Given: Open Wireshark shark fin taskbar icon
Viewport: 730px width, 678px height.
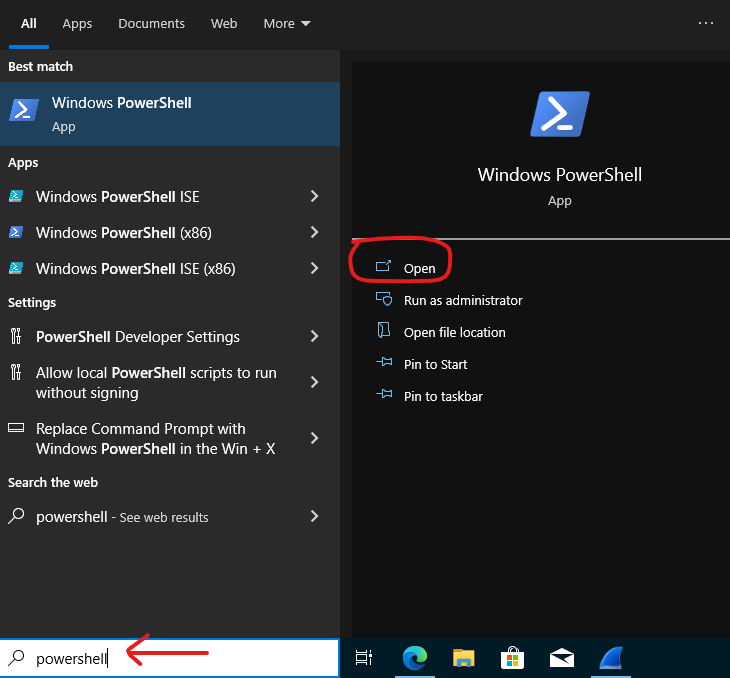Looking at the screenshot, I should (611, 658).
